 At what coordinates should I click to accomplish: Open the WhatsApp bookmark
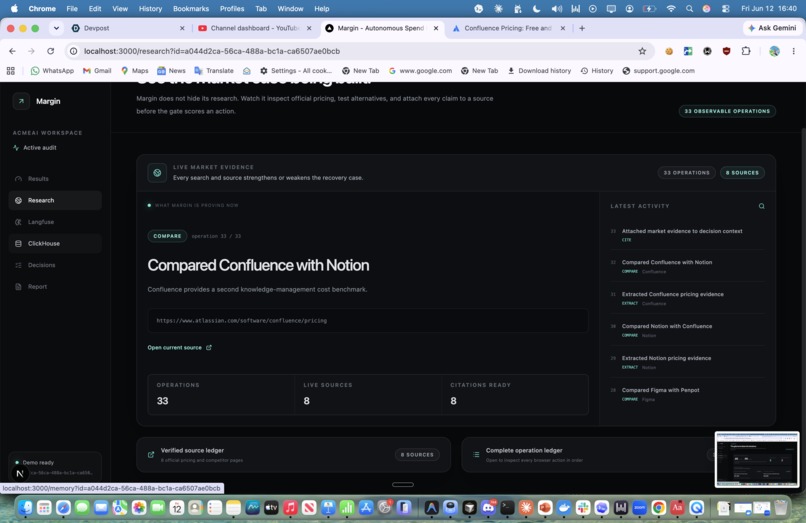[x=52, y=71]
